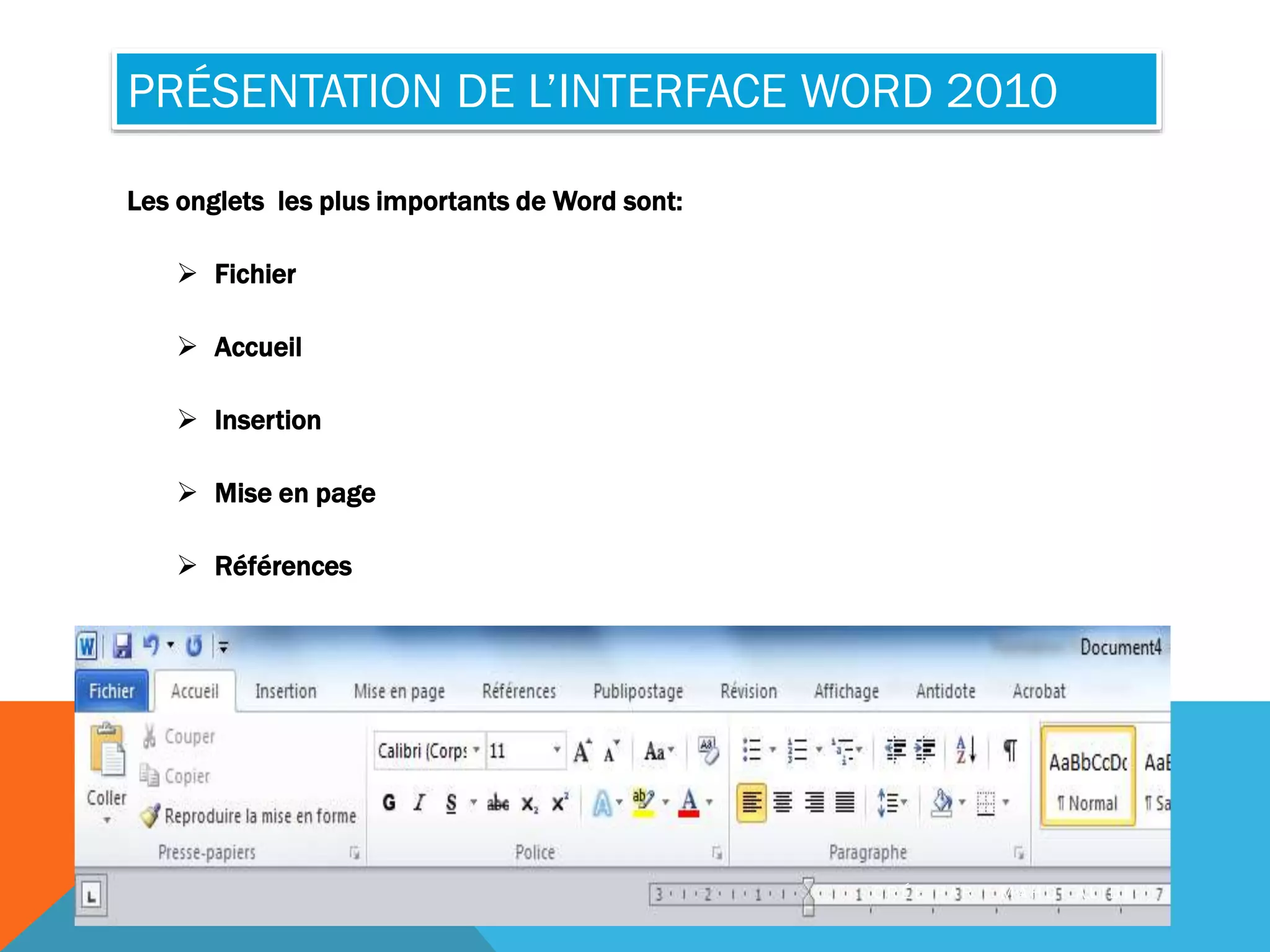
Task: Align text left
Action: [x=752, y=803]
